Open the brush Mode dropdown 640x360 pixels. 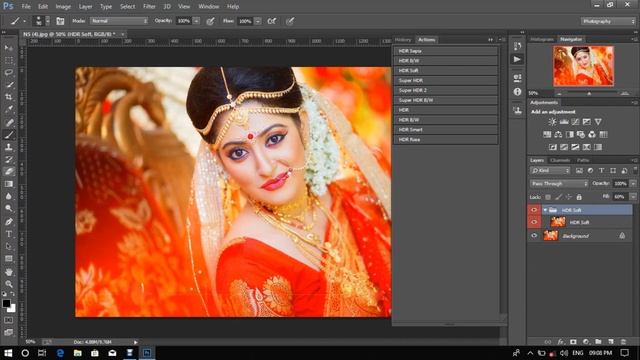coord(119,21)
